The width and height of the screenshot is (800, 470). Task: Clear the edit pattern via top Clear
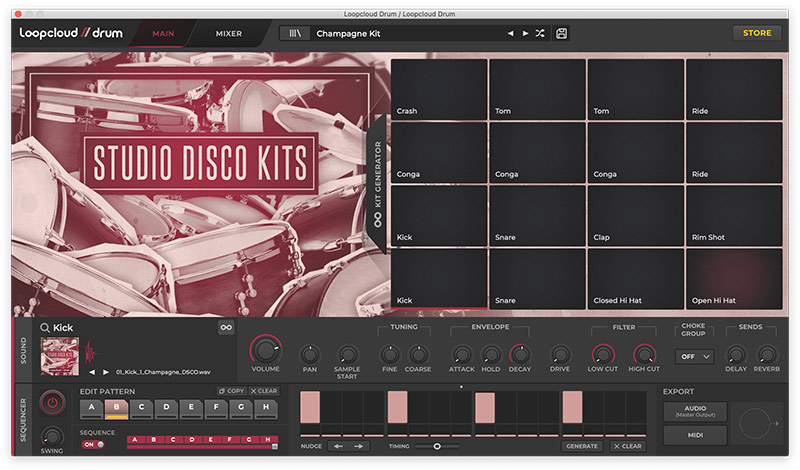click(264, 391)
